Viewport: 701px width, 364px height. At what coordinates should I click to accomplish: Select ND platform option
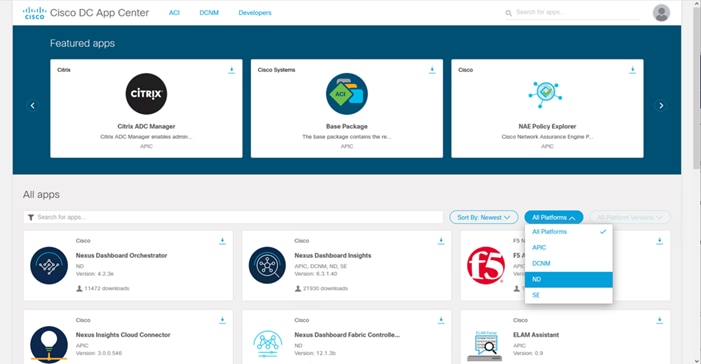tap(569, 279)
